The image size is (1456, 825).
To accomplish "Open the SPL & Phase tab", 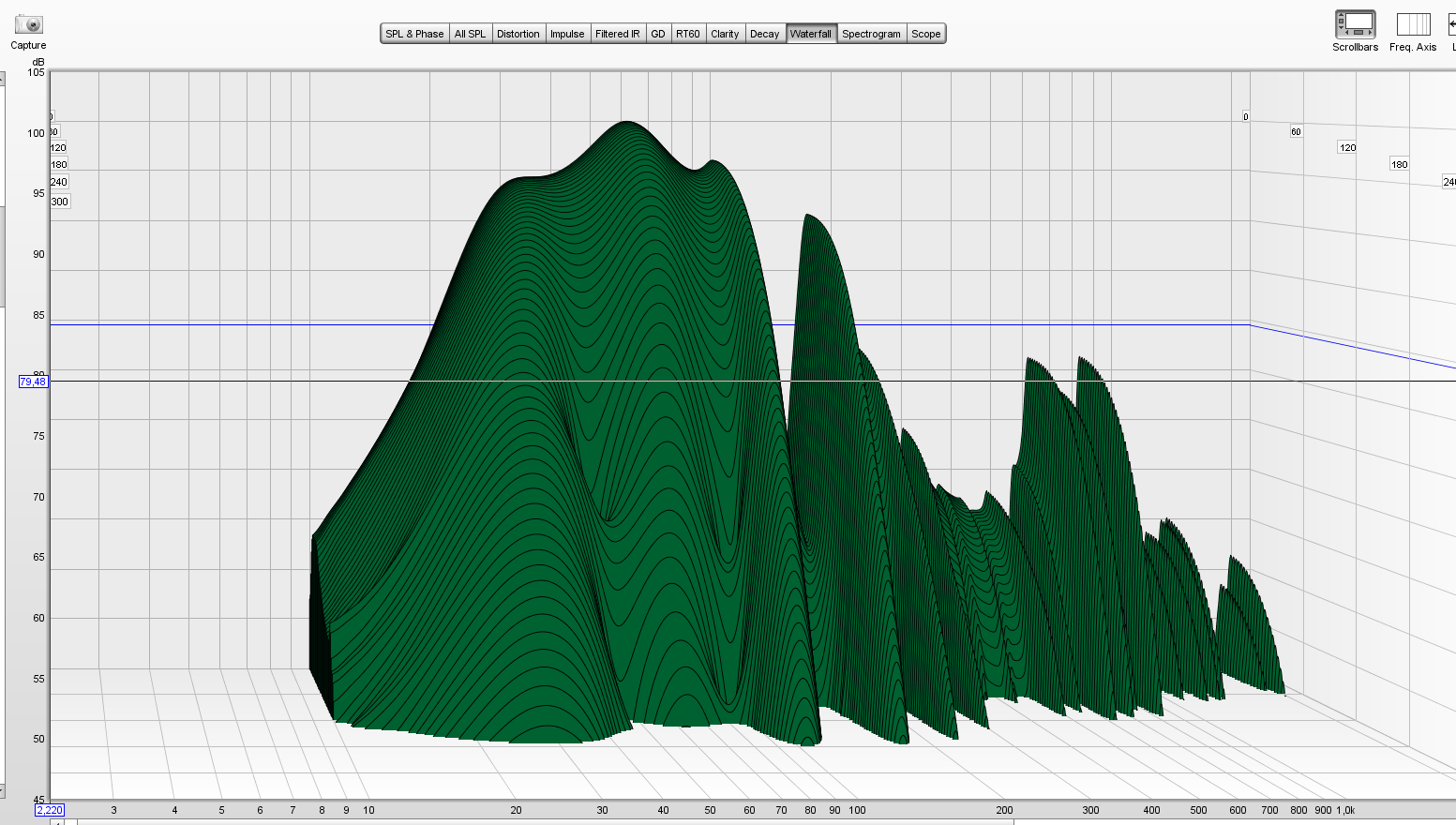I will [x=414, y=34].
